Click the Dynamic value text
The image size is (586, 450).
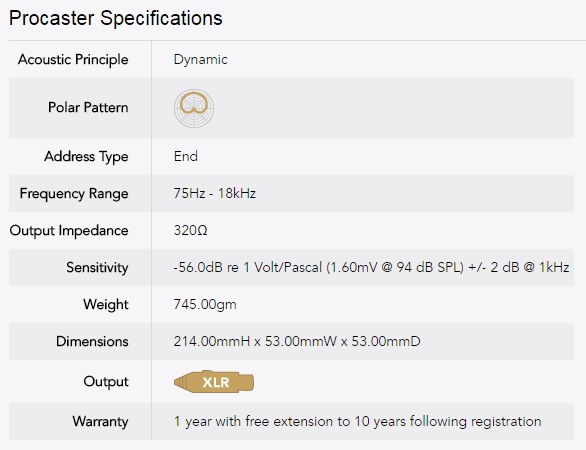[x=201, y=59]
